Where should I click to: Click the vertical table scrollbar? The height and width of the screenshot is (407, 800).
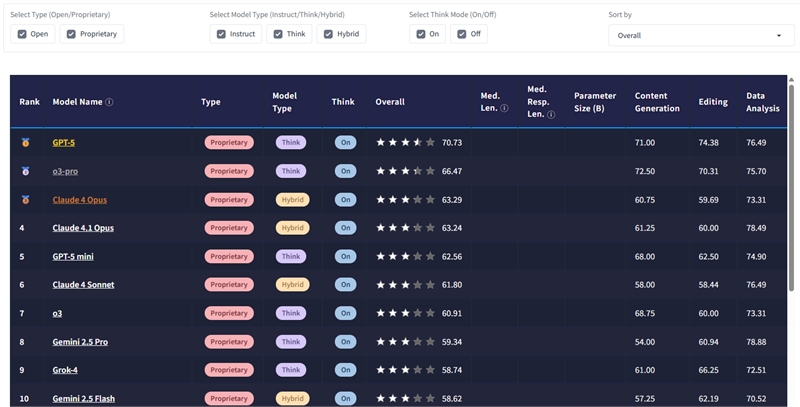pyautogui.click(x=791, y=189)
